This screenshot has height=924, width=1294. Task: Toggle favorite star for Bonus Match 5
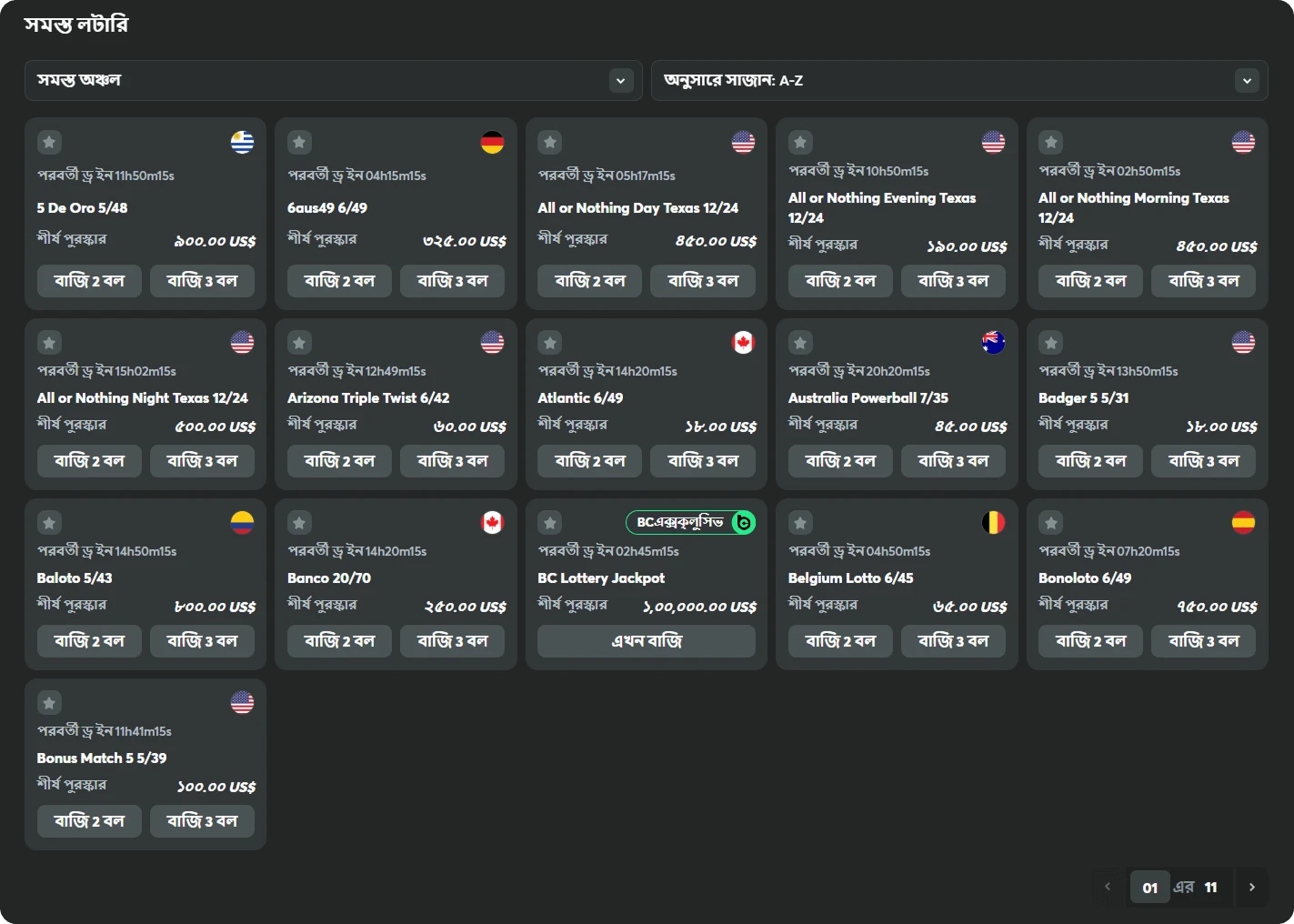pos(49,703)
